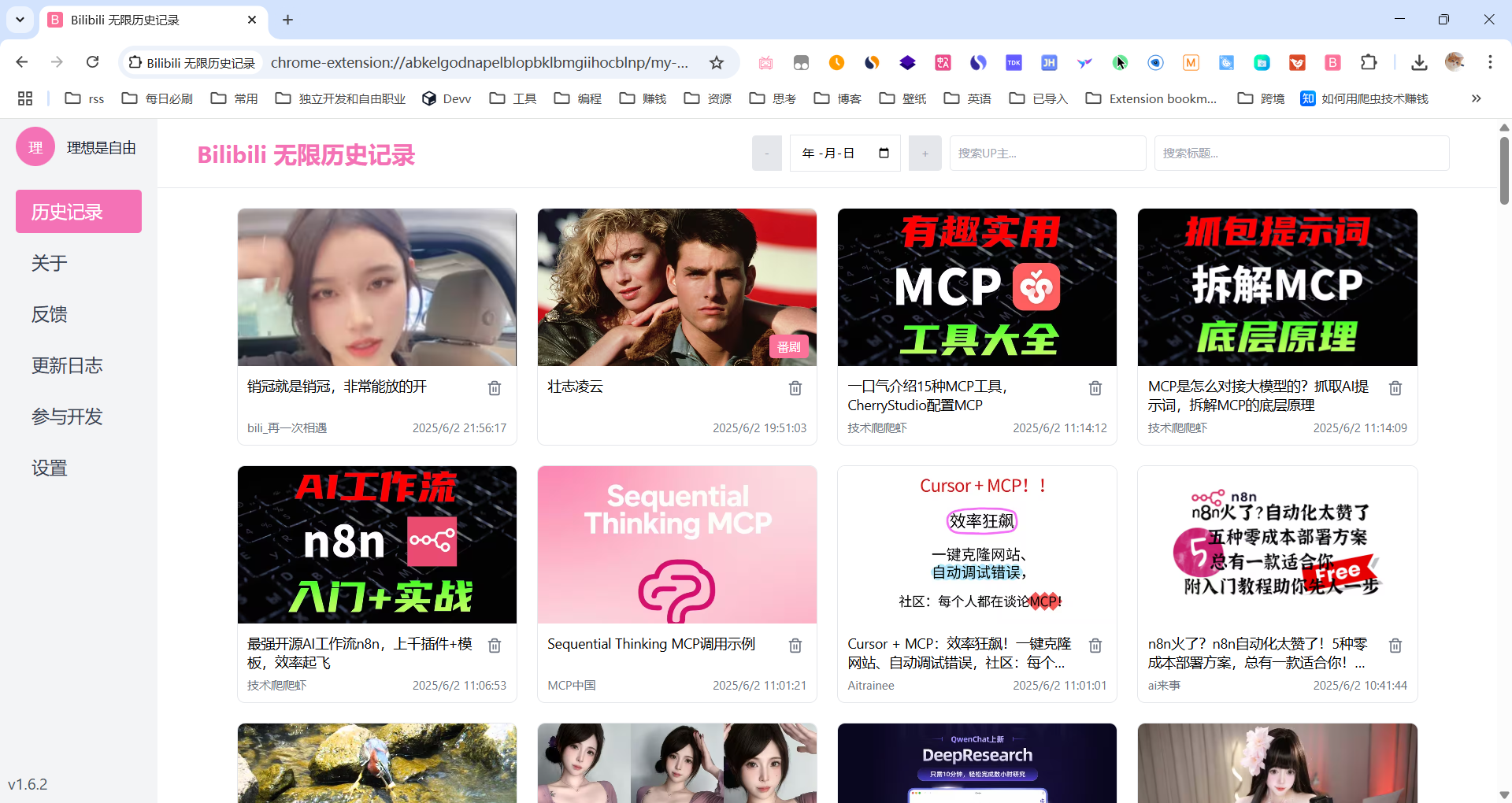1512x803 pixels.
Task: Click the plus next-day button
Action: [925, 154]
